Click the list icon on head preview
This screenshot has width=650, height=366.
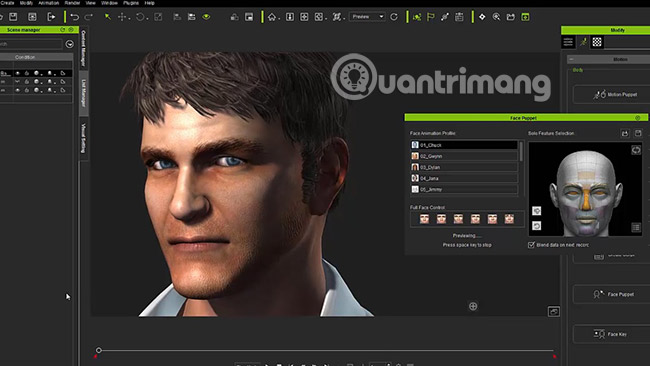coord(636,227)
